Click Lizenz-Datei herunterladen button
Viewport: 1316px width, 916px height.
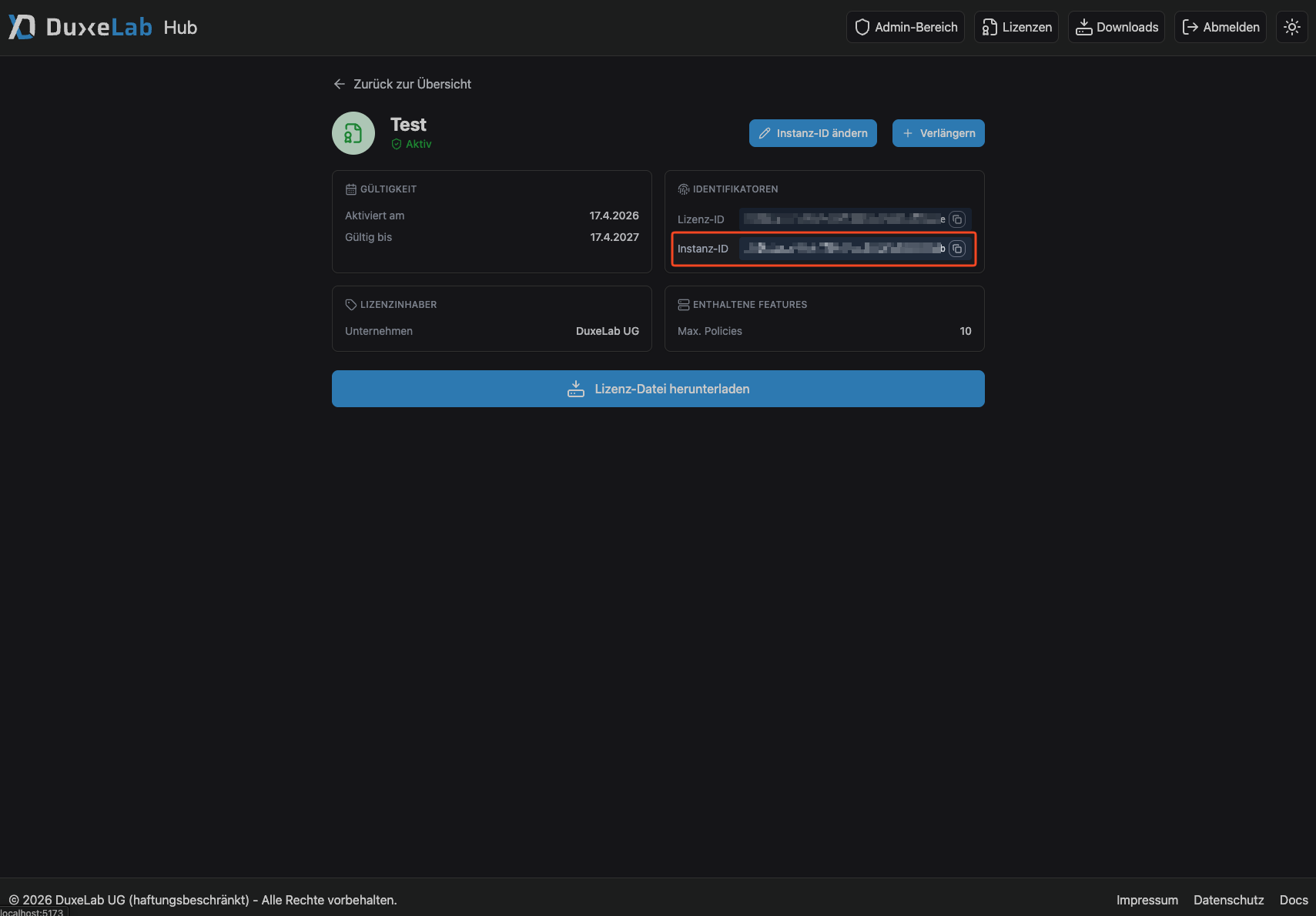point(658,389)
